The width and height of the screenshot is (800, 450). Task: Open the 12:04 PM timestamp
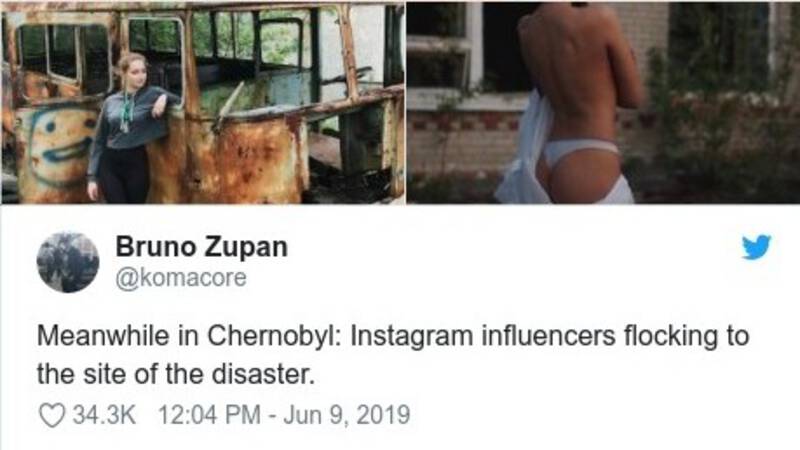pos(210,415)
